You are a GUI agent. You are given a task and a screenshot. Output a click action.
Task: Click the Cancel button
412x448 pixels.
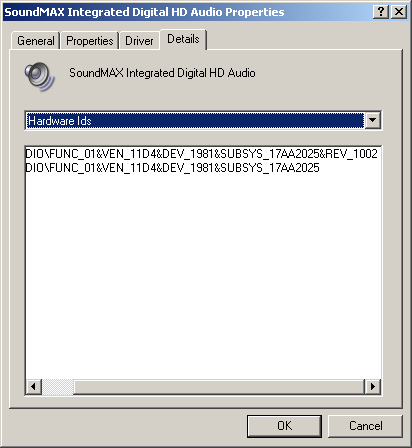[366, 426]
